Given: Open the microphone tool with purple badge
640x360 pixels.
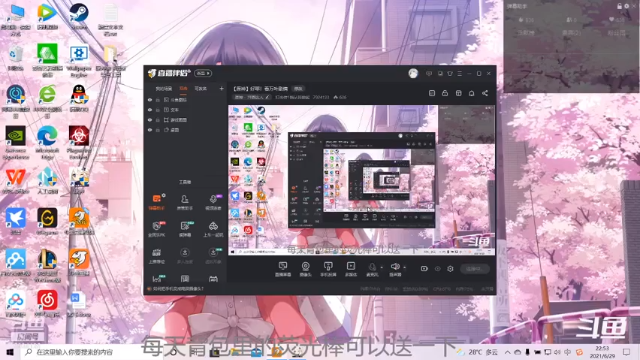Looking at the screenshot, I should coord(213,201).
